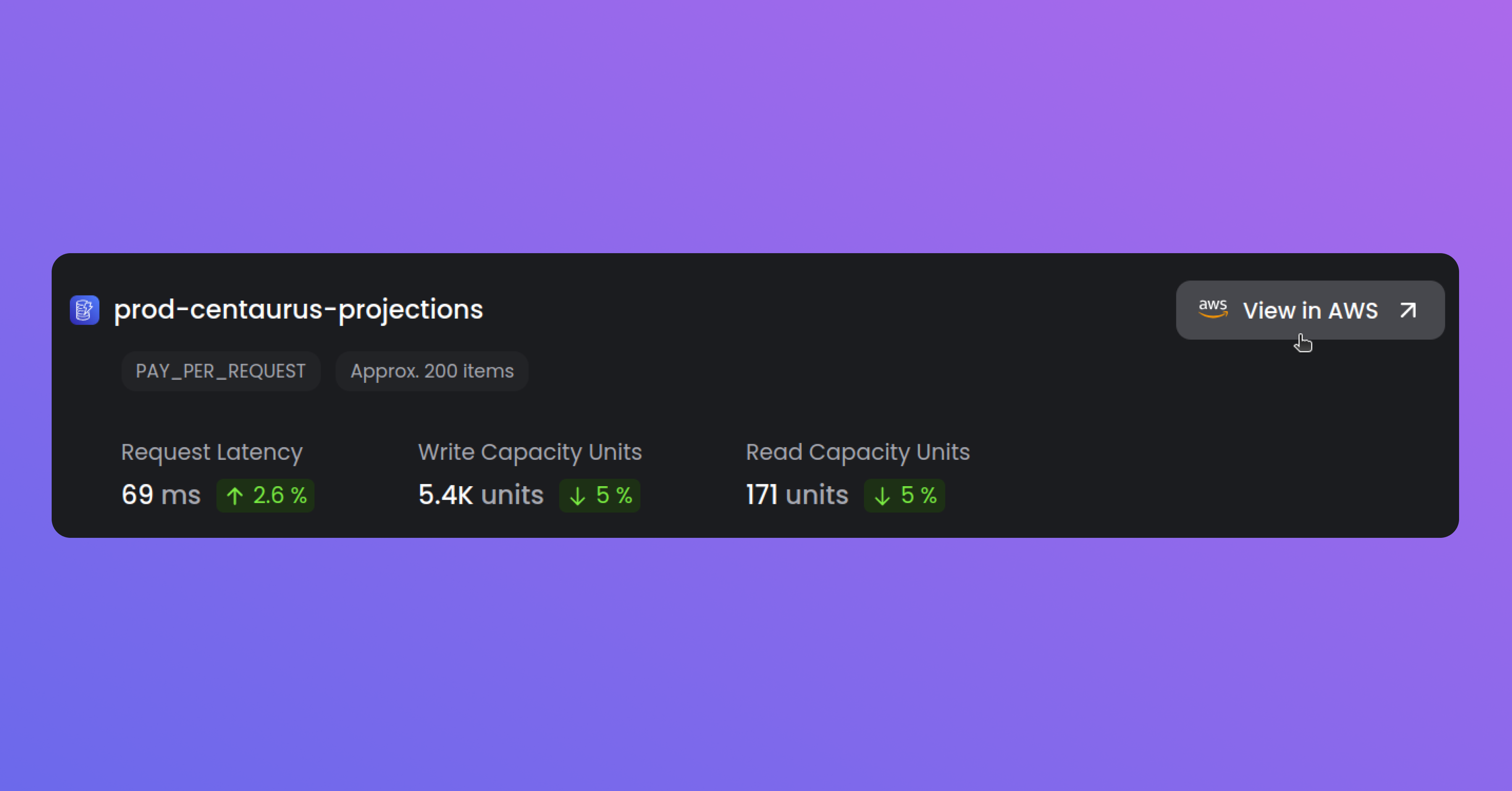Viewport: 1512px width, 791px height.
Task: Click the Request Latency label
Action: pyautogui.click(x=212, y=453)
